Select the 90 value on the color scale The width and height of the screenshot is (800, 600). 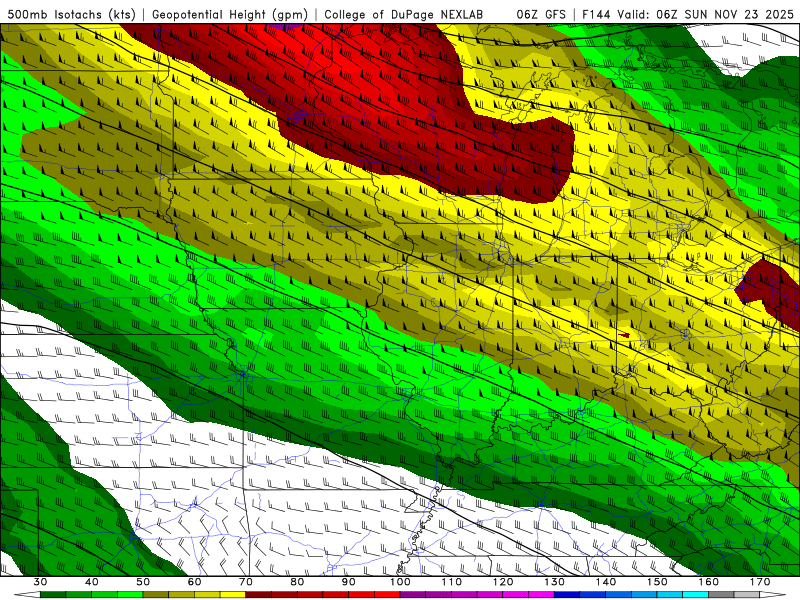(348, 582)
